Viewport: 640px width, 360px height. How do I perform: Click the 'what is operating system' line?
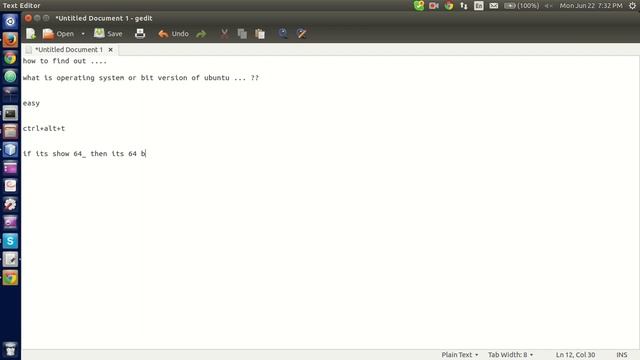[x=141, y=78]
